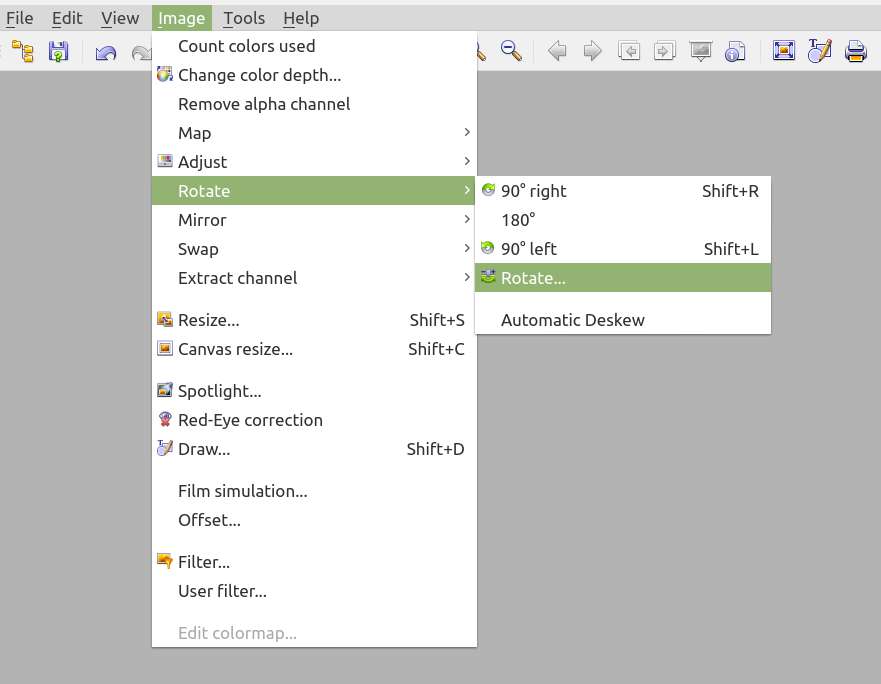Click the Red-Eye correction icon

point(165,419)
